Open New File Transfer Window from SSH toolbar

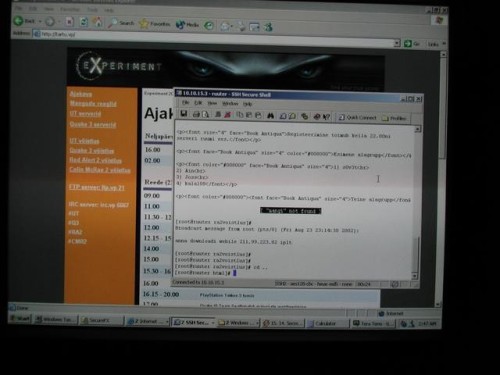[x=292, y=116]
